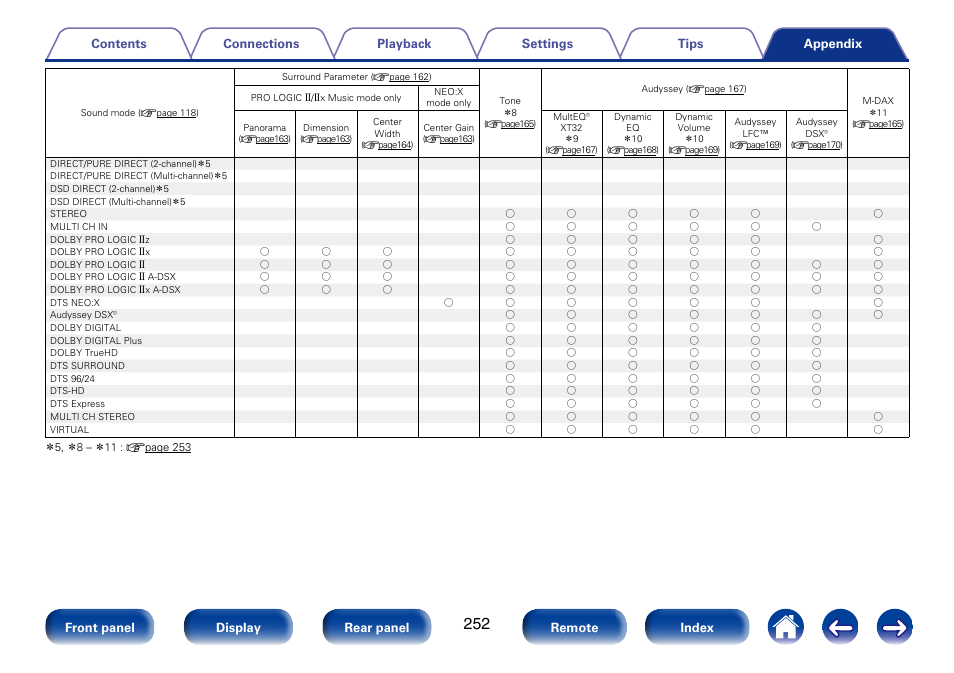Click the plain "DOLBY PRO LOGIC II" row label
Screen dimensions: 954x673
pos(97,265)
